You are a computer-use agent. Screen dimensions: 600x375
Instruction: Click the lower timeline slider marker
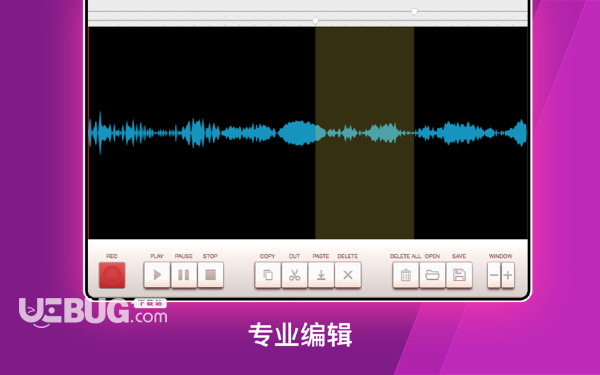(x=315, y=21)
